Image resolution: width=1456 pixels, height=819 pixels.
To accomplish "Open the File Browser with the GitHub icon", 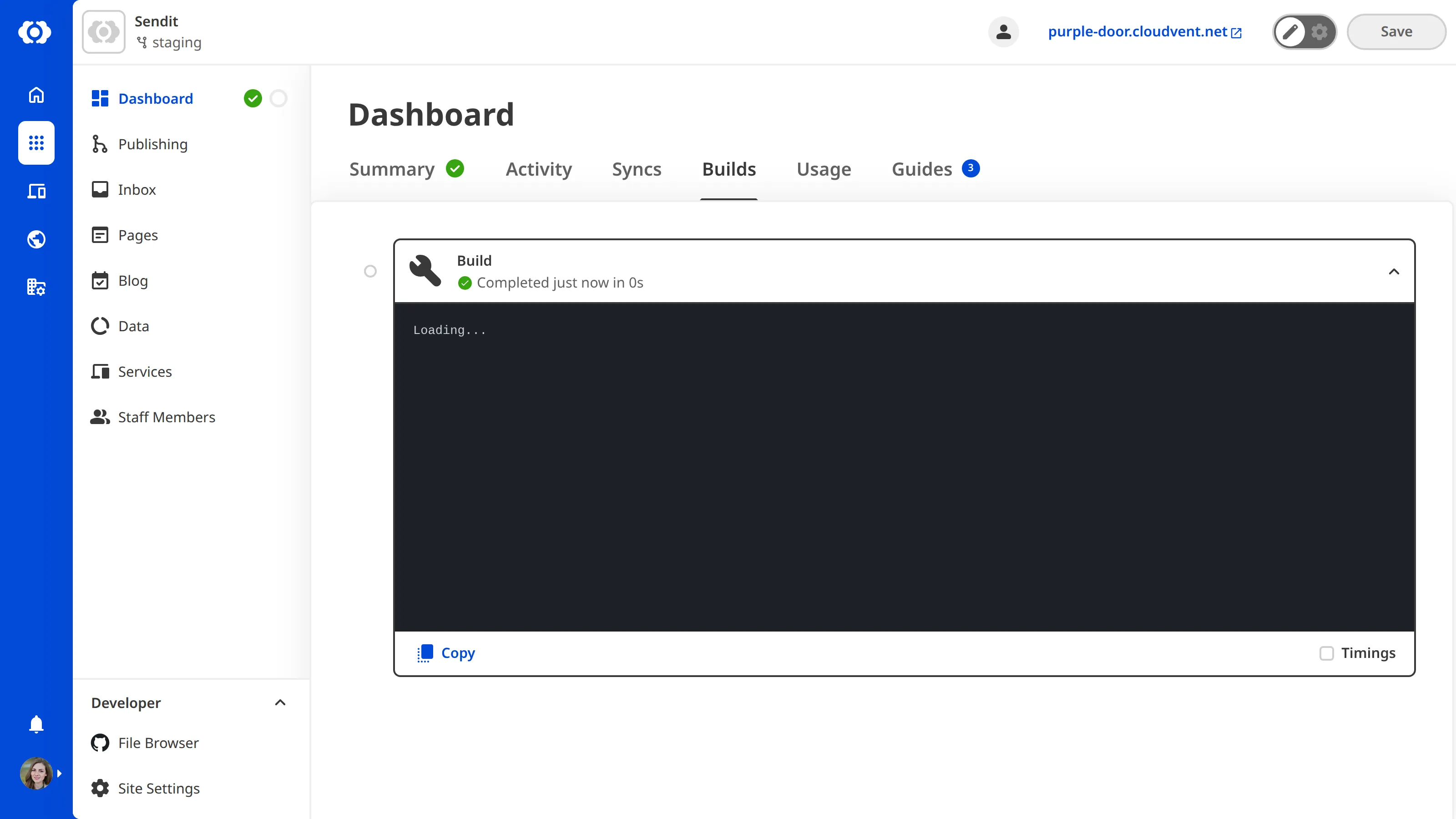I will 158,743.
